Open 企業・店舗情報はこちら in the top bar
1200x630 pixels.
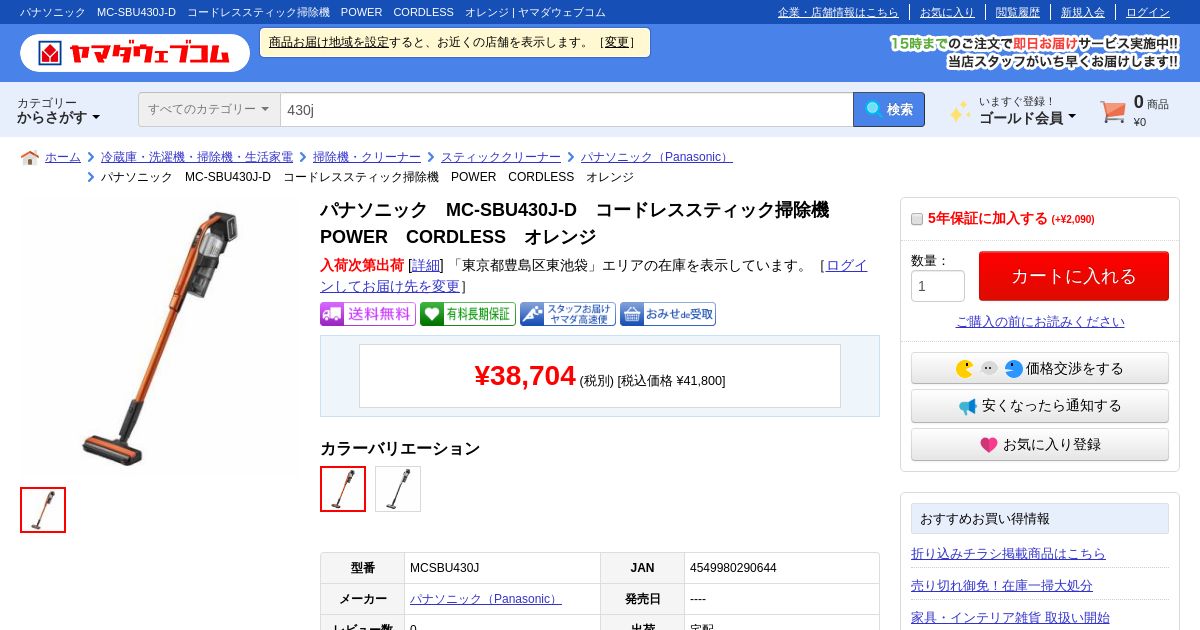838,12
